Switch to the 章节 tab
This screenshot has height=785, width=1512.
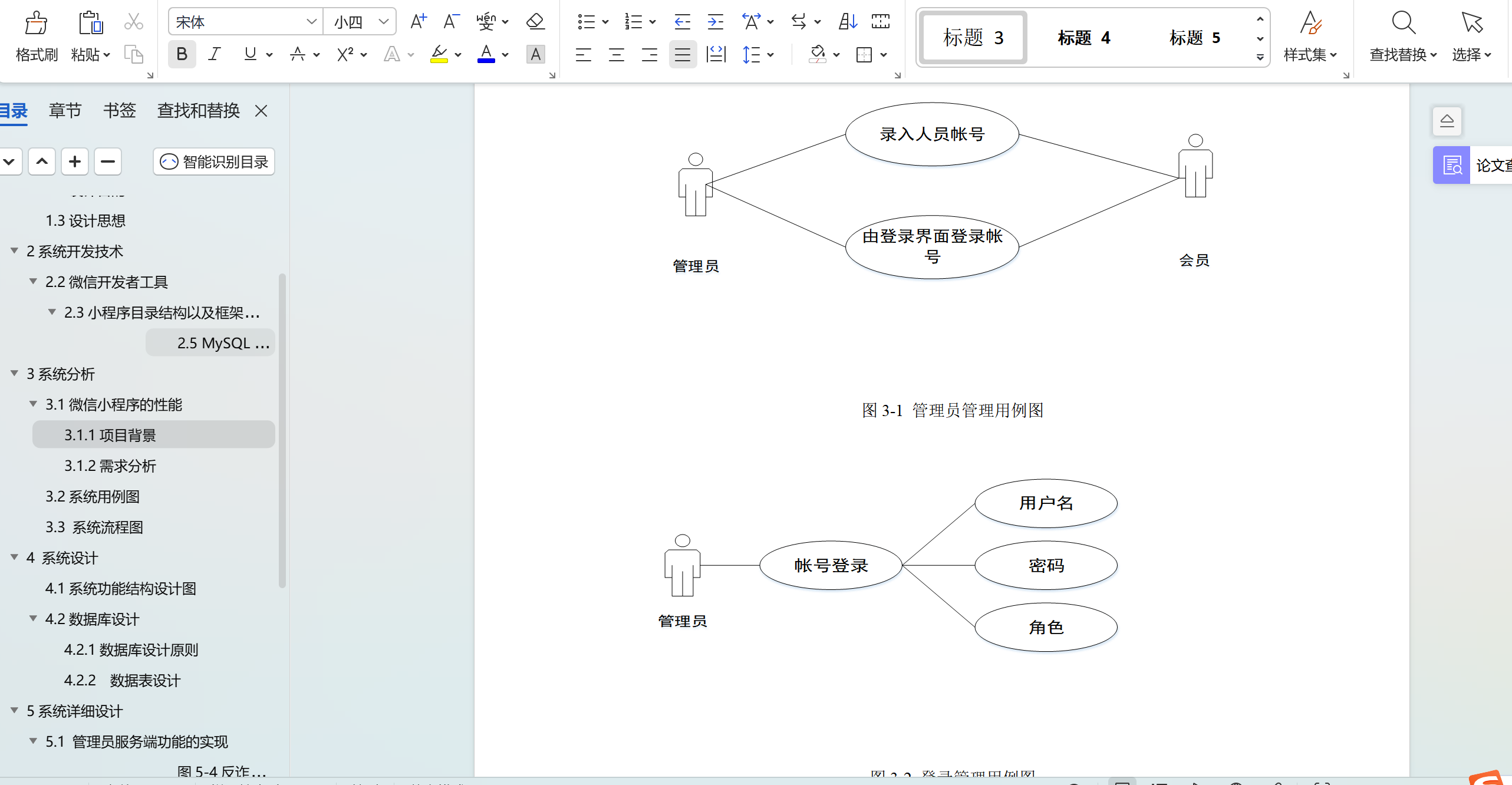coord(65,111)
